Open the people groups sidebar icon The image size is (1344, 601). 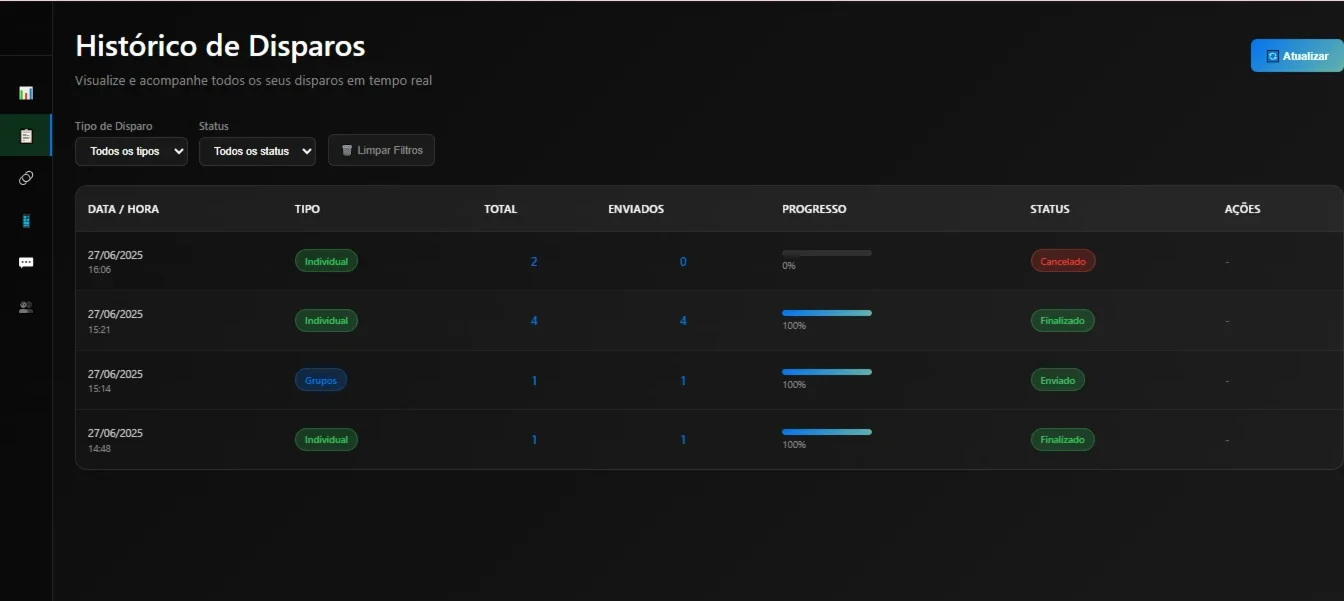(26, 307)
